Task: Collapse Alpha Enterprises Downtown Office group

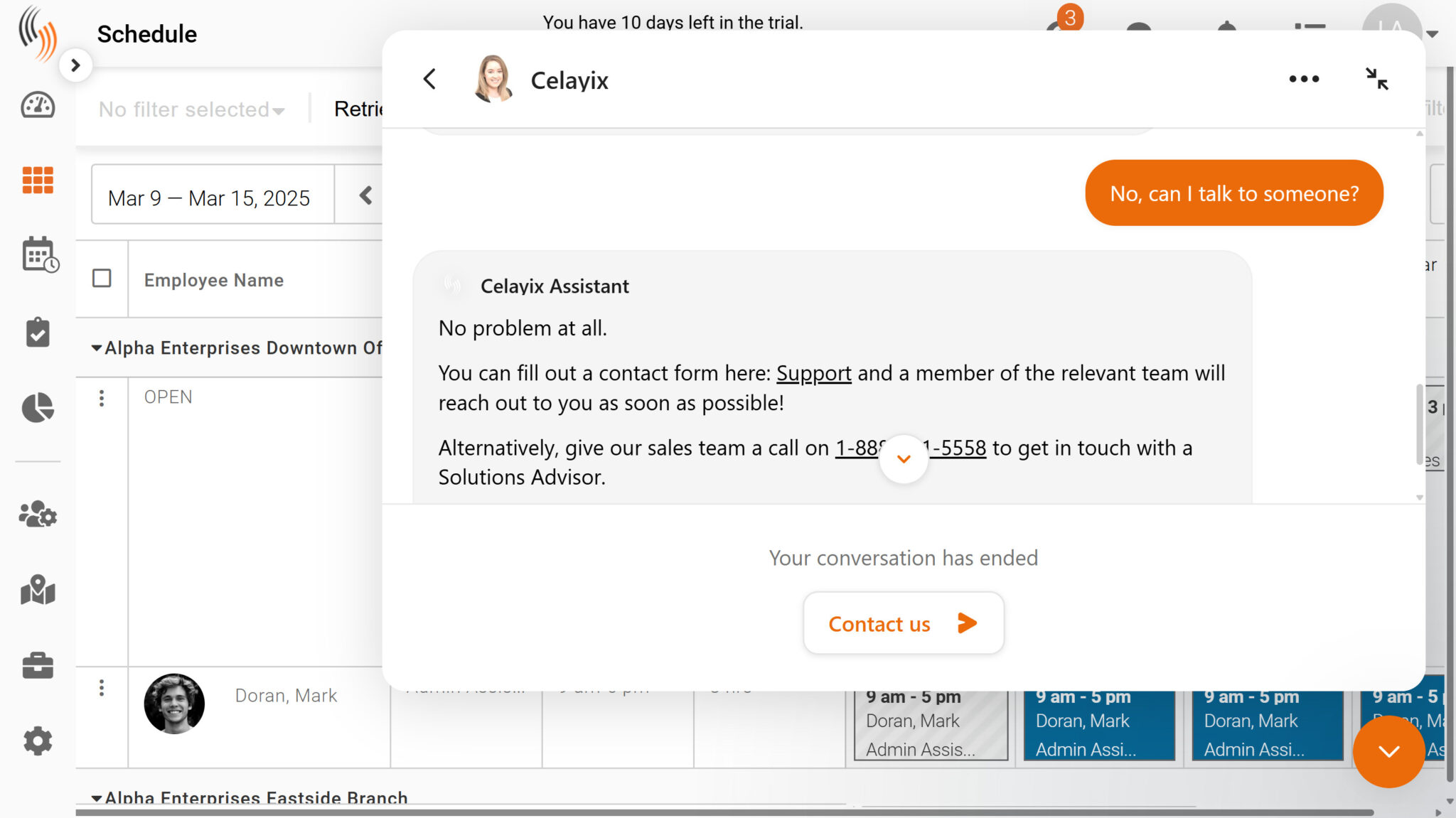Action: (x=97, y=348)
